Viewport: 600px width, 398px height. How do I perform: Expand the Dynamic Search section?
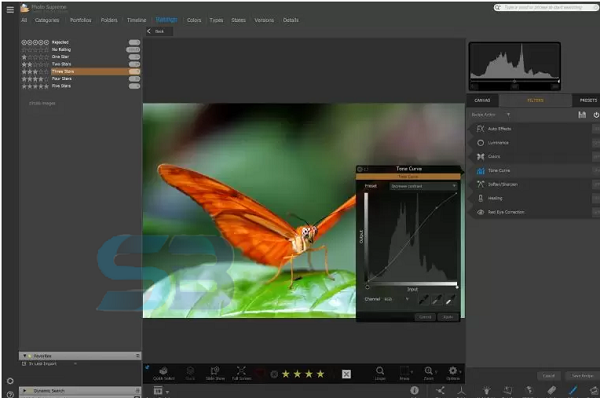24,391
